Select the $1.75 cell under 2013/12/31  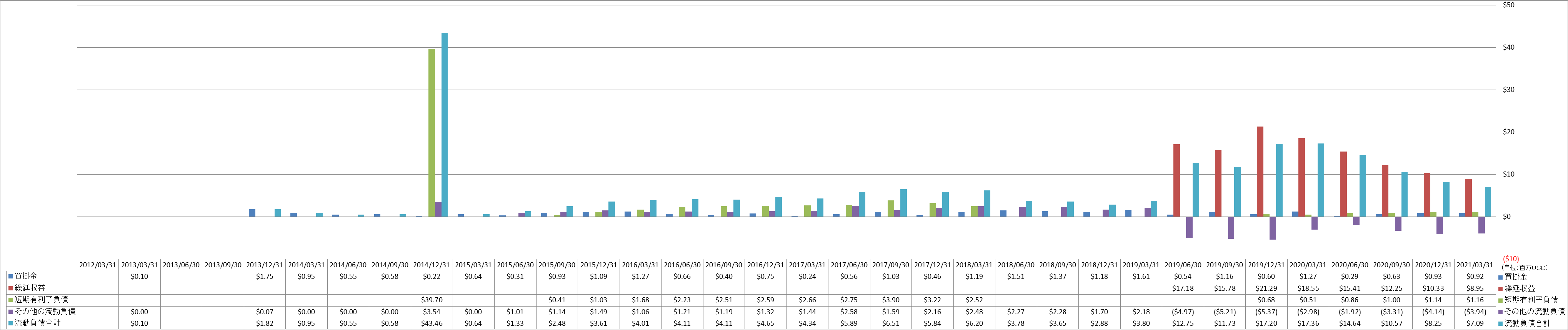[265, 277]
